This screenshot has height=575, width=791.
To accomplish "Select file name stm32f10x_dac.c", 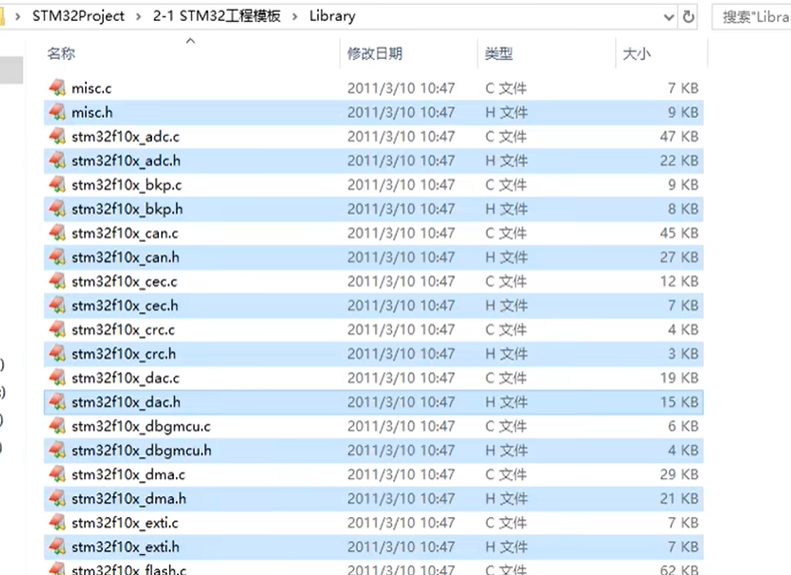I will click(x=126, y=378).
